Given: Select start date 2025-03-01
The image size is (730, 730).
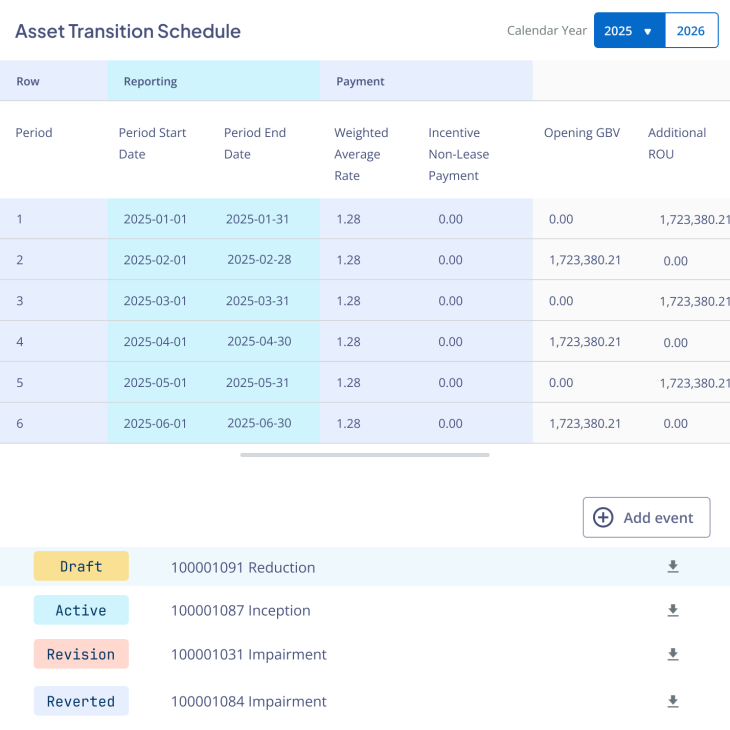Looking at the screenshot, I should coord(155,301).
